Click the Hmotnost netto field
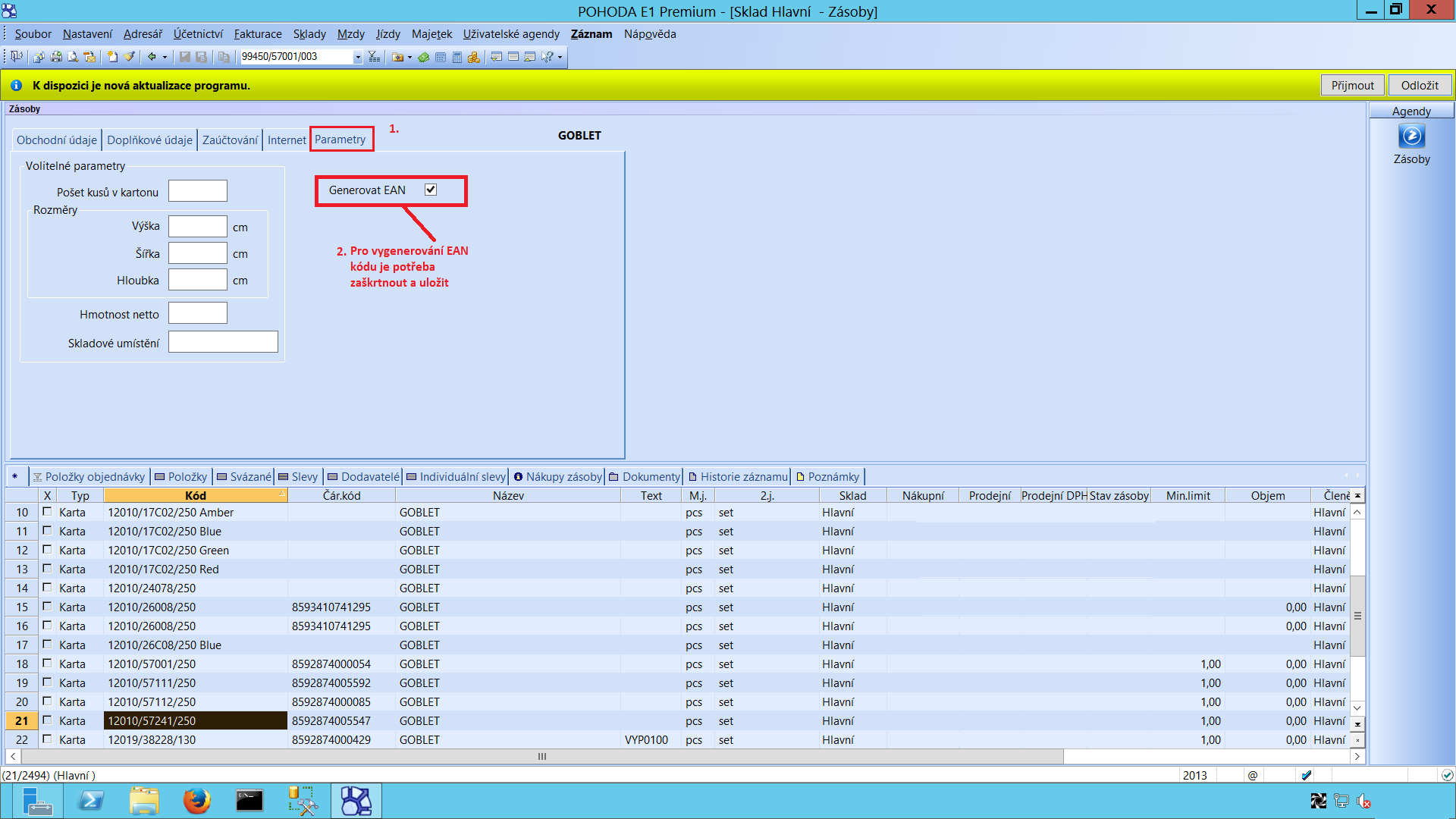 (x=198, y=313)
